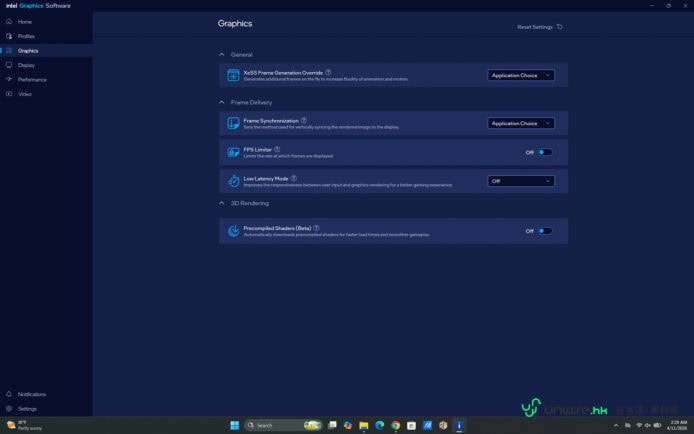Open the weather widget on taskbar
Image resolution: width=694 pixels, height=434 pixels.
(25, 425)
